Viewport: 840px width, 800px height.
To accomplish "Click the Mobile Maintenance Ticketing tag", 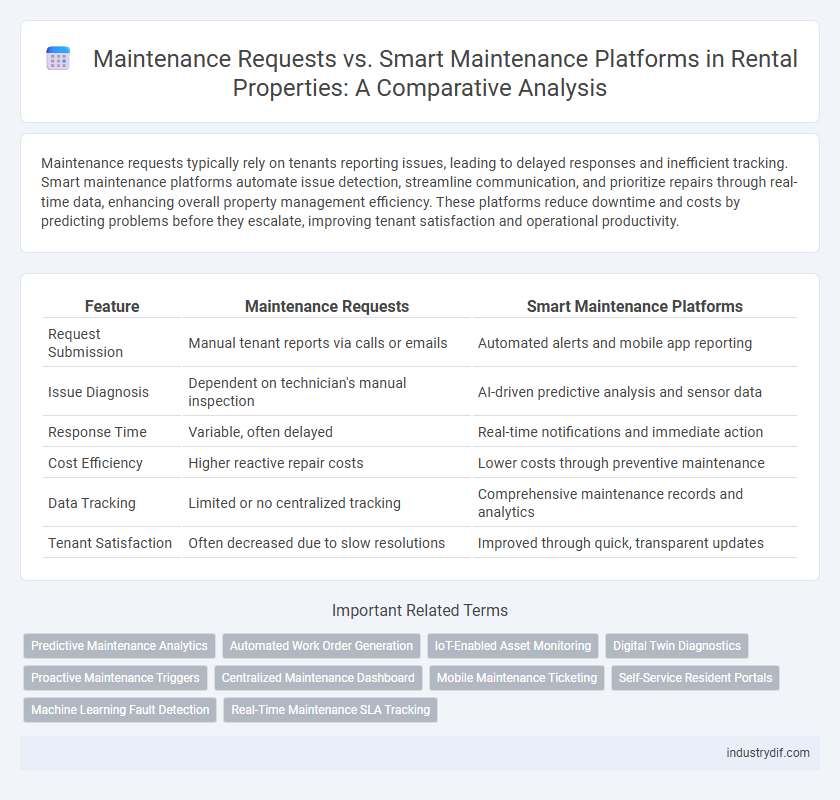I will (x=517, y=678).
